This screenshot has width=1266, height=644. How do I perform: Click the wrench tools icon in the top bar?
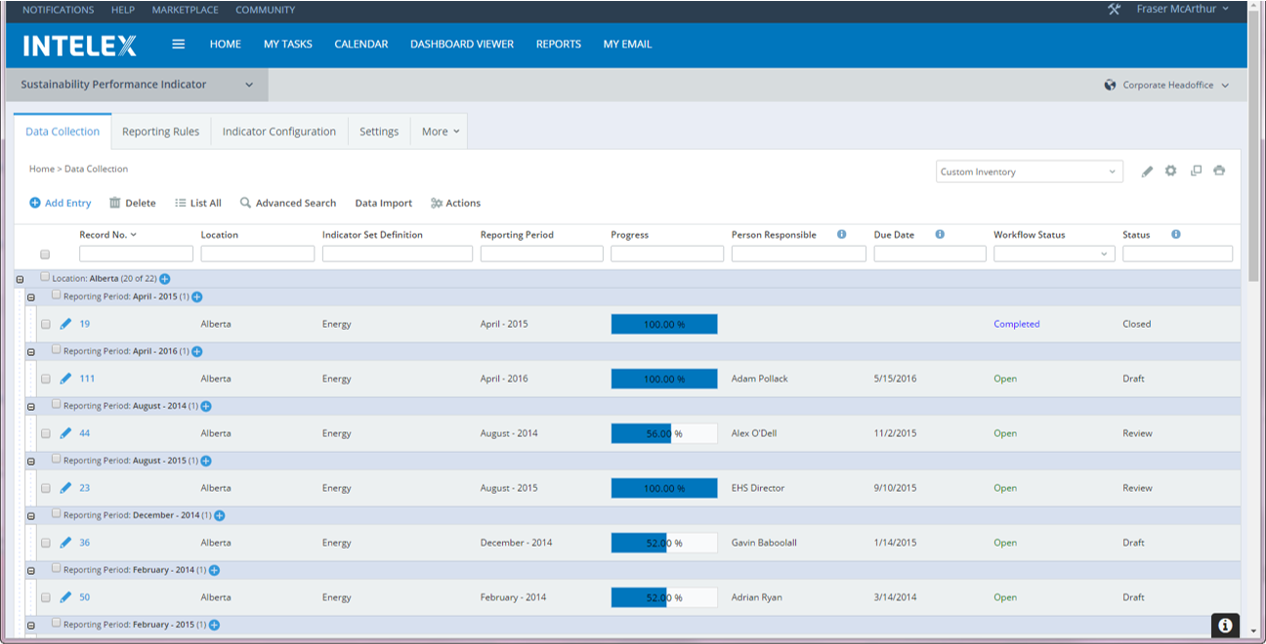point(1112,9)
